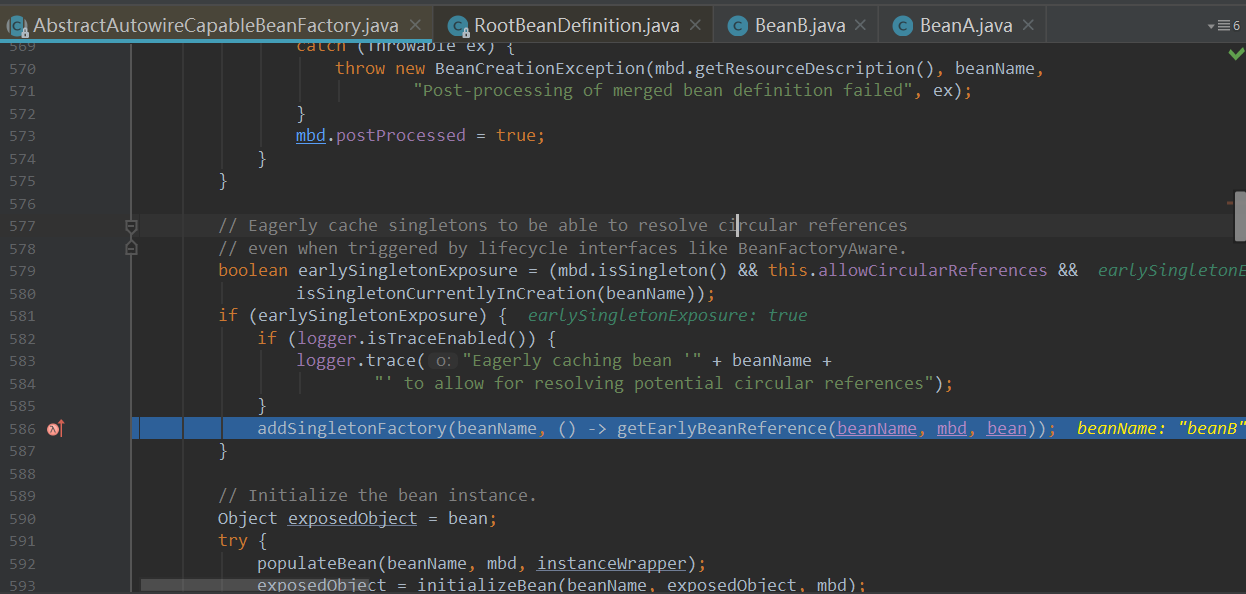Screen dimensions: 1246x594
Task: Click line number 590 in the gutter
Action: click(22, 518)
